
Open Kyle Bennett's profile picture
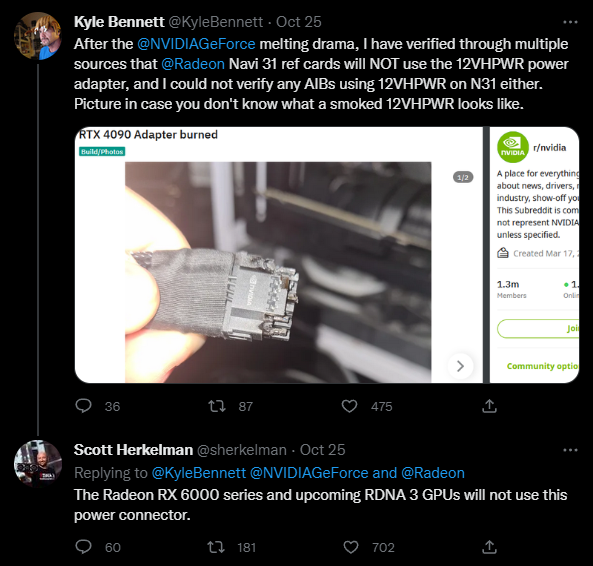38,36
